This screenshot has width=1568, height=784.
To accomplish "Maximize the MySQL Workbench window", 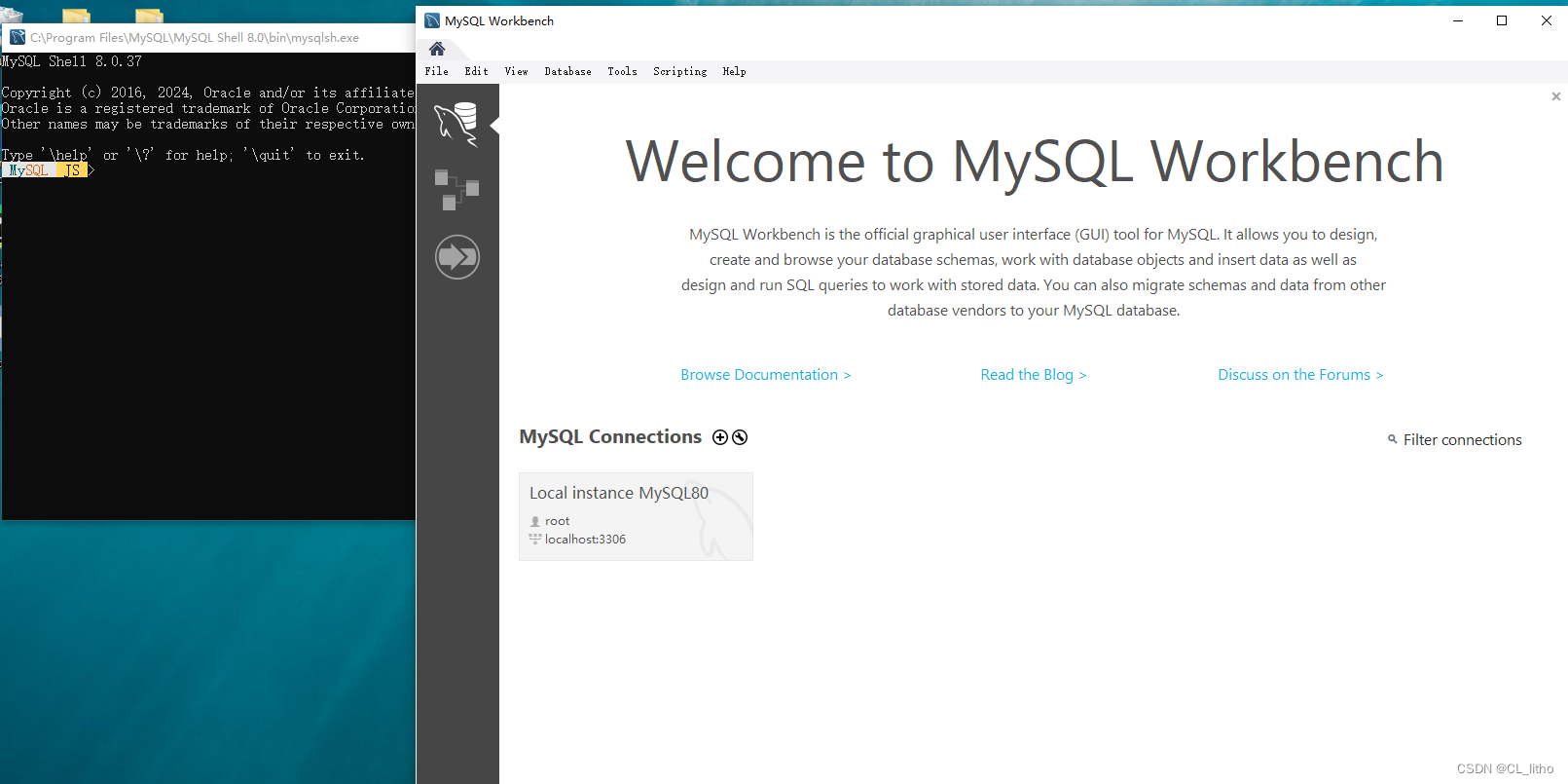I will click(1502, 20).
